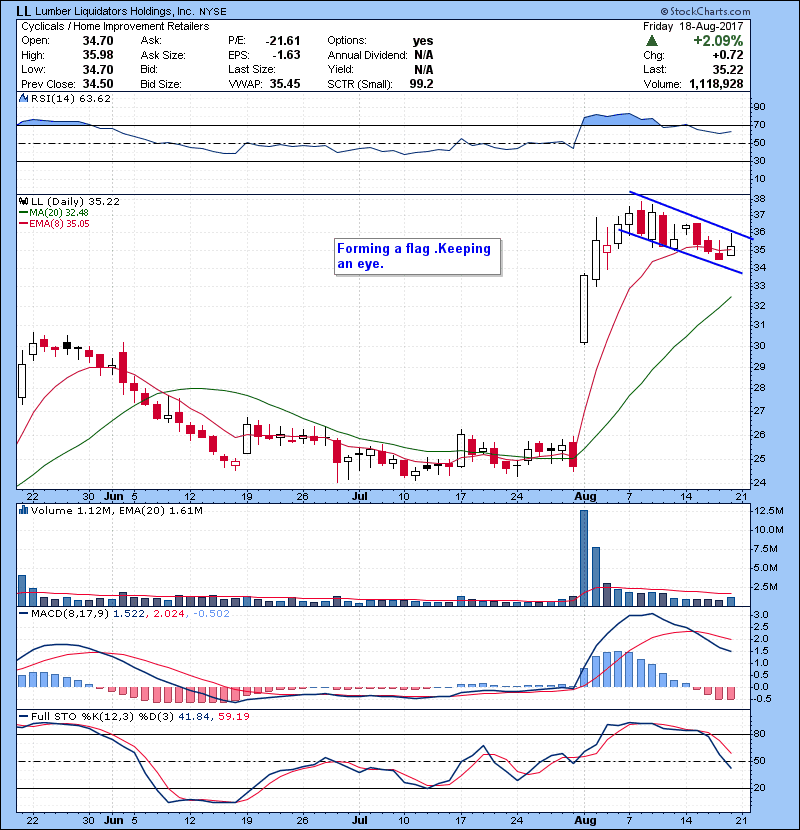Click the 80 level on the Full STO axis
The image size is (800, 830).
point(759,734)
